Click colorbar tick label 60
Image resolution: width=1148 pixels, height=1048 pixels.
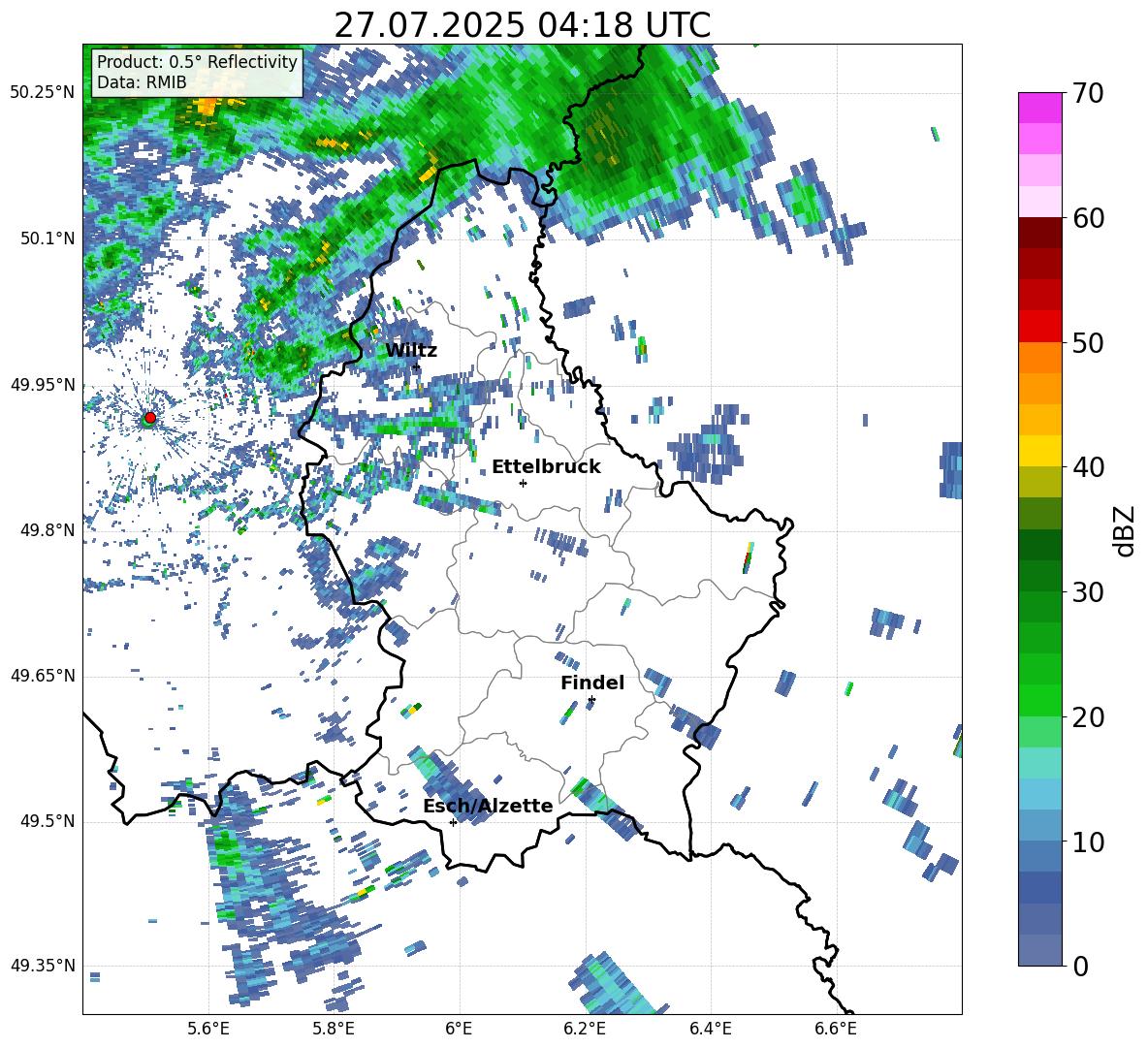click(1088, 218)
